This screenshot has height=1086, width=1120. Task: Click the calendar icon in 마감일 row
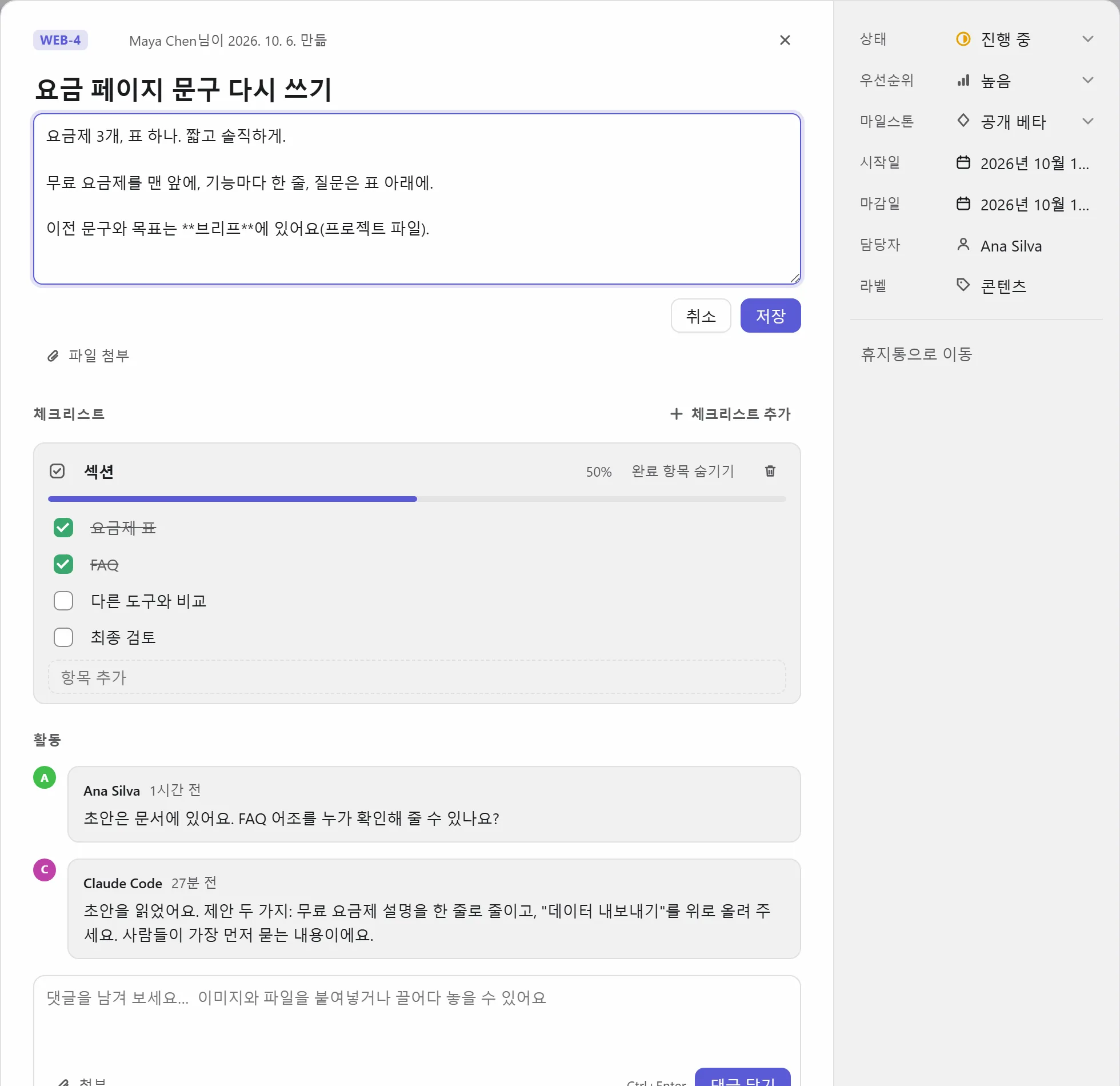[x=963, y=203]
